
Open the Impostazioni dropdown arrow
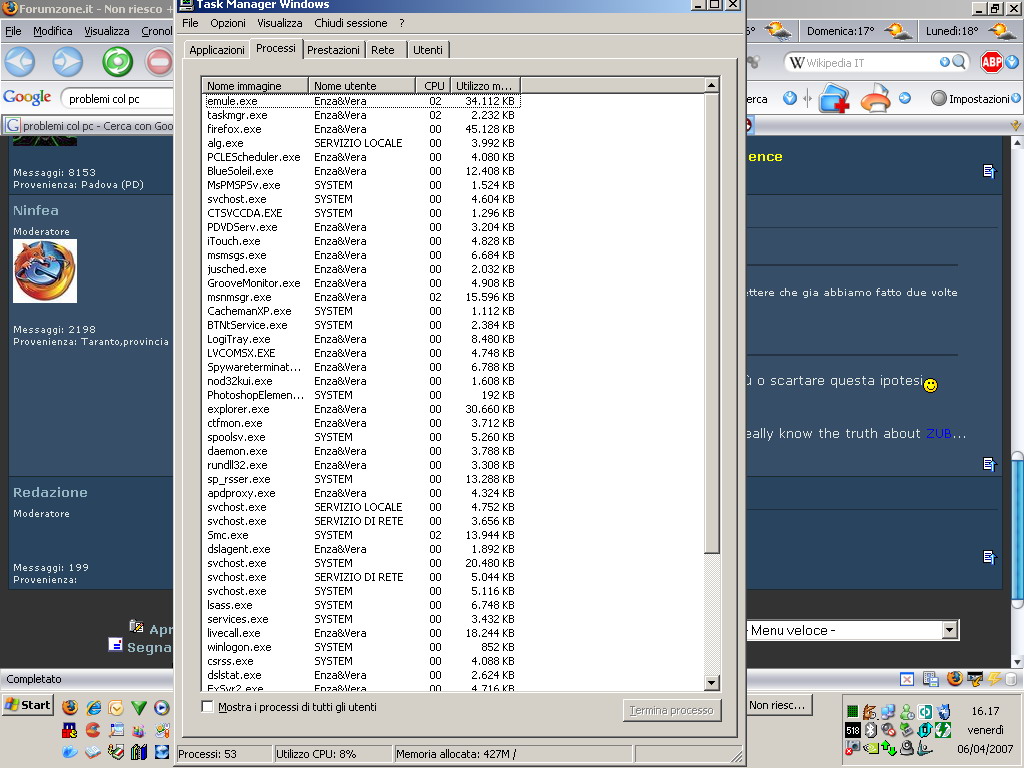pos(1016,99)
